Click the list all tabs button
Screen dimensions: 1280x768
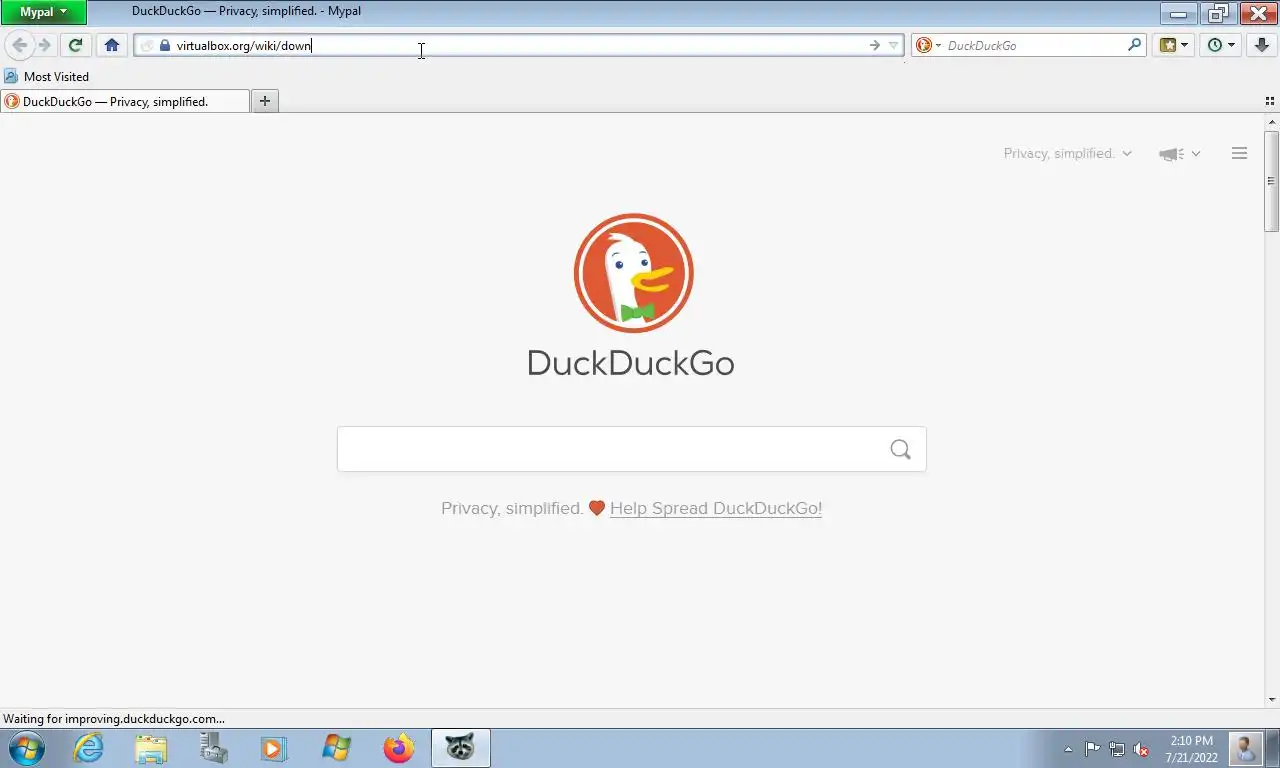click(1270, 101)
